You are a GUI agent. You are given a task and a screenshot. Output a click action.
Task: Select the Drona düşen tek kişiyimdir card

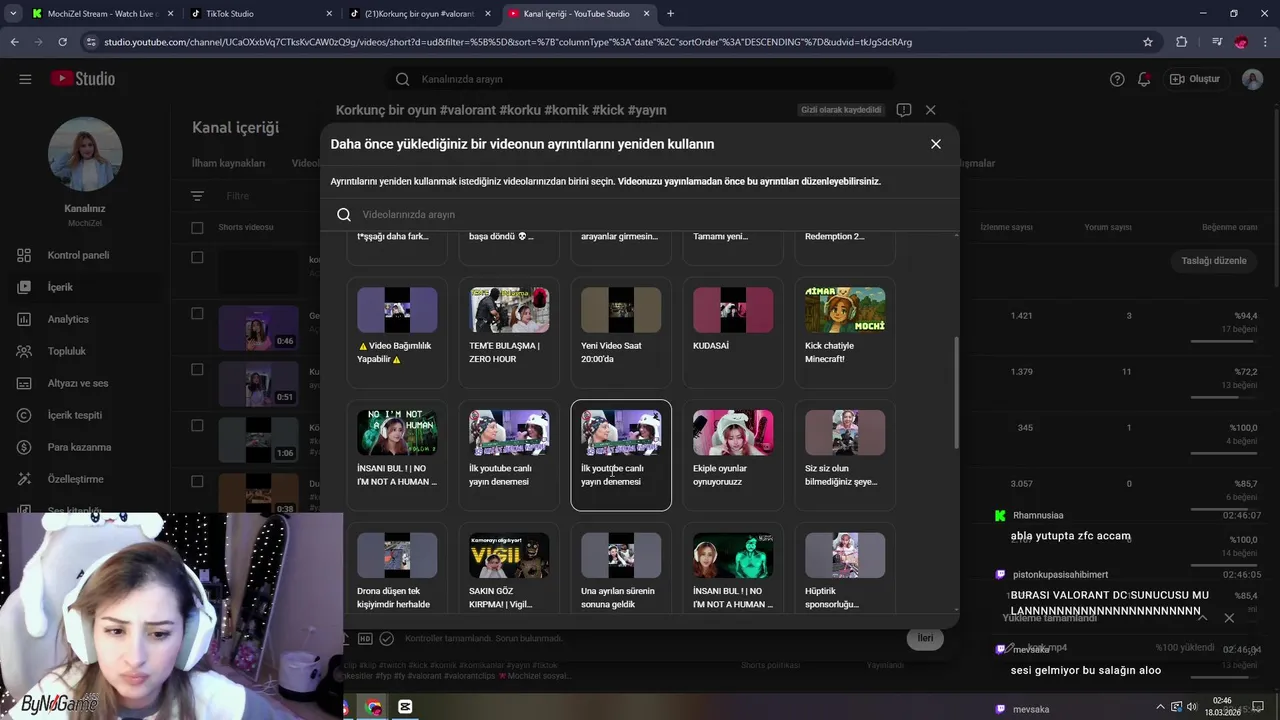tap(397, 570)
